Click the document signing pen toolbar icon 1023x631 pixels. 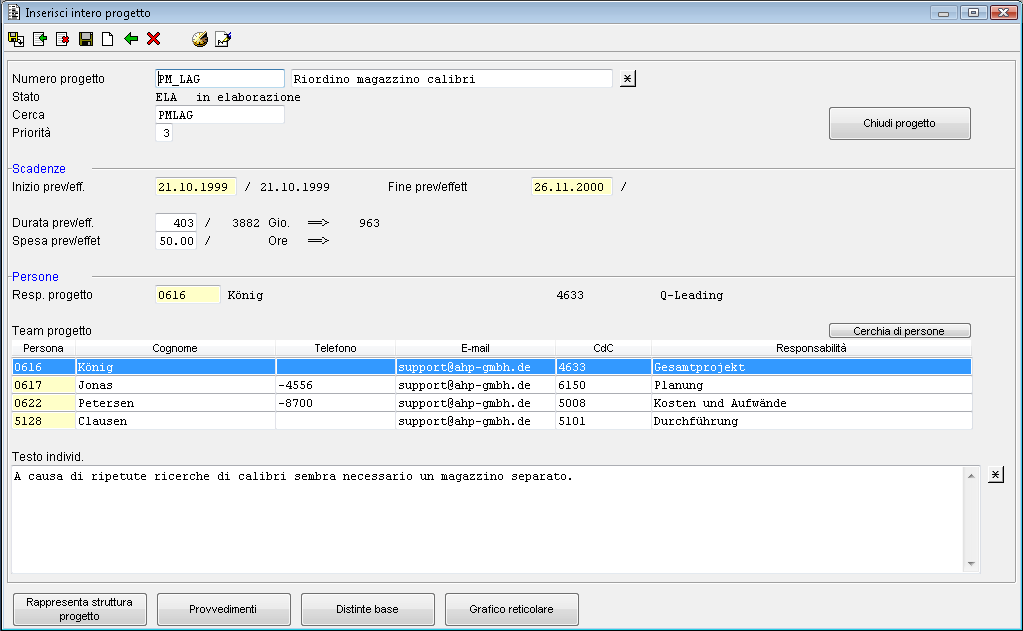coord(223,39)
